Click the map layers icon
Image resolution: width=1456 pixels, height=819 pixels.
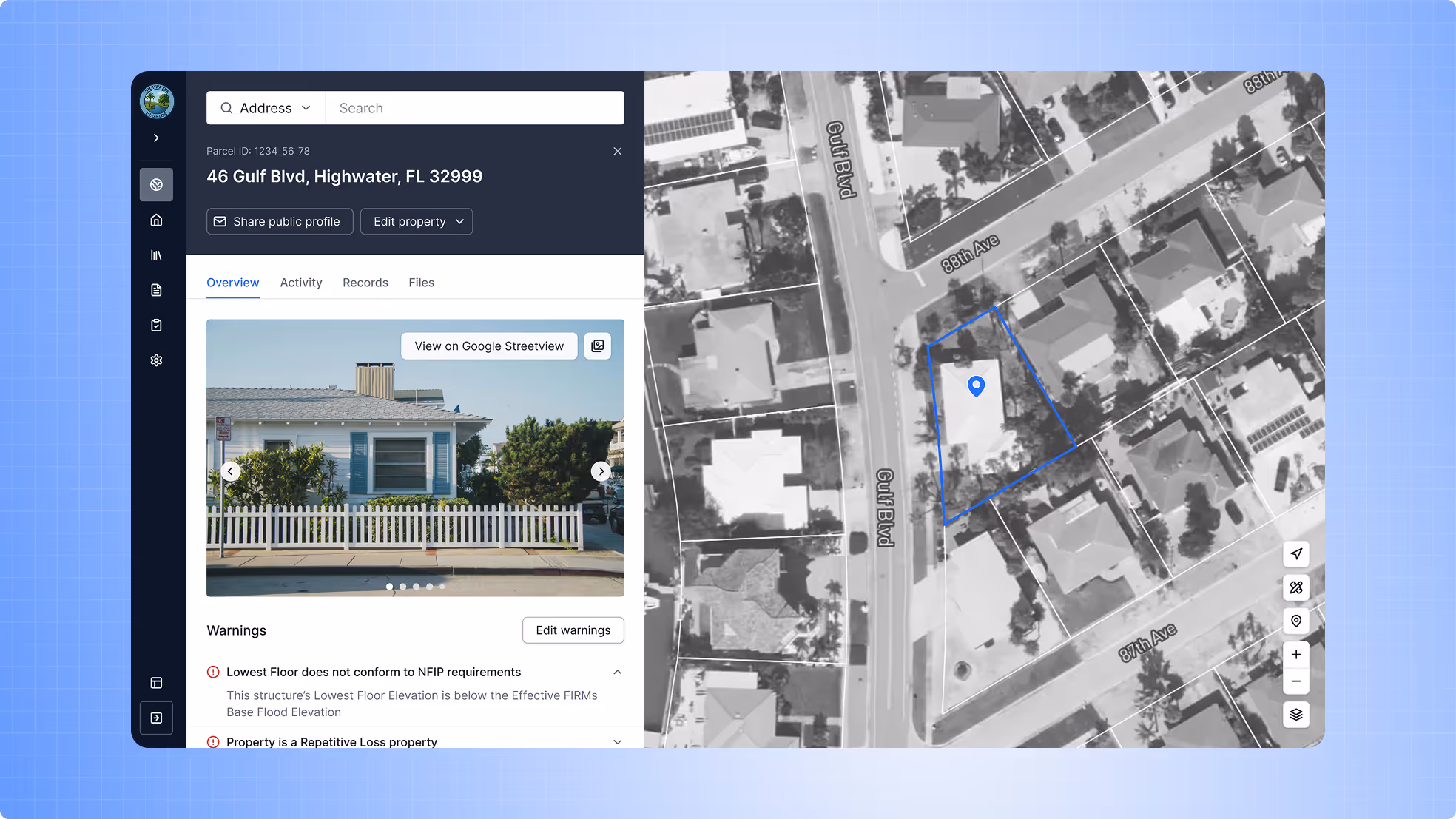pyautogui.click(x=1295, y=715)
